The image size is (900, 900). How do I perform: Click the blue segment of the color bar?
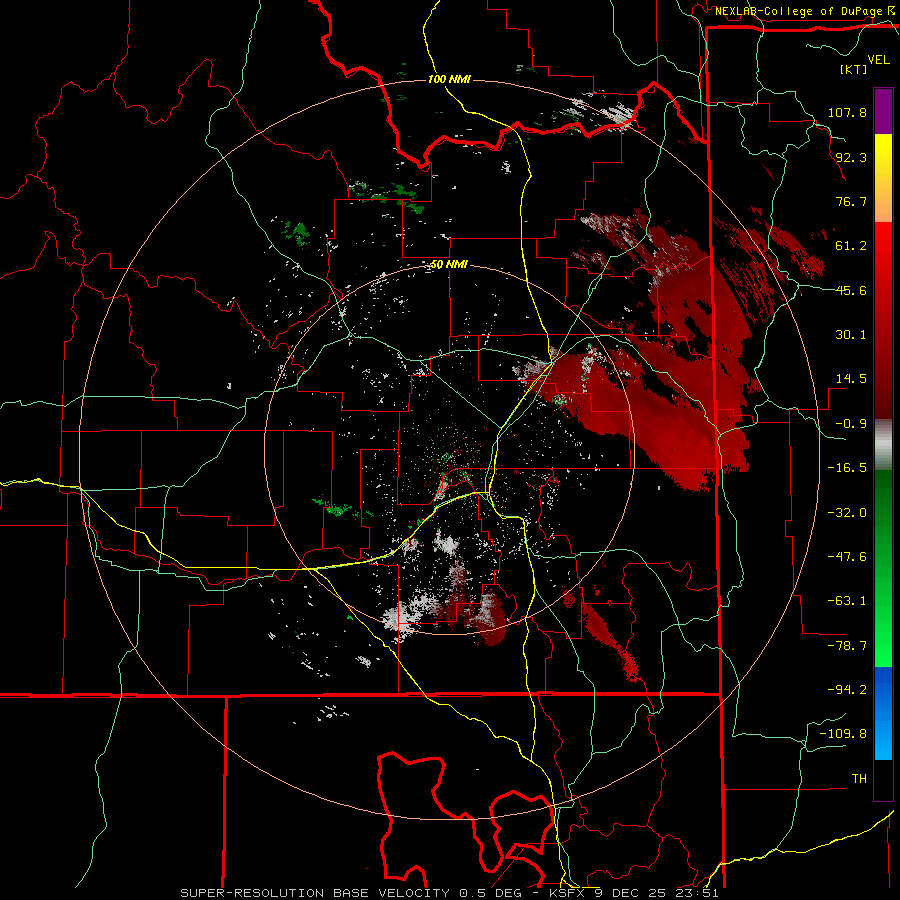pyautogui.click(x=883, y=713)
